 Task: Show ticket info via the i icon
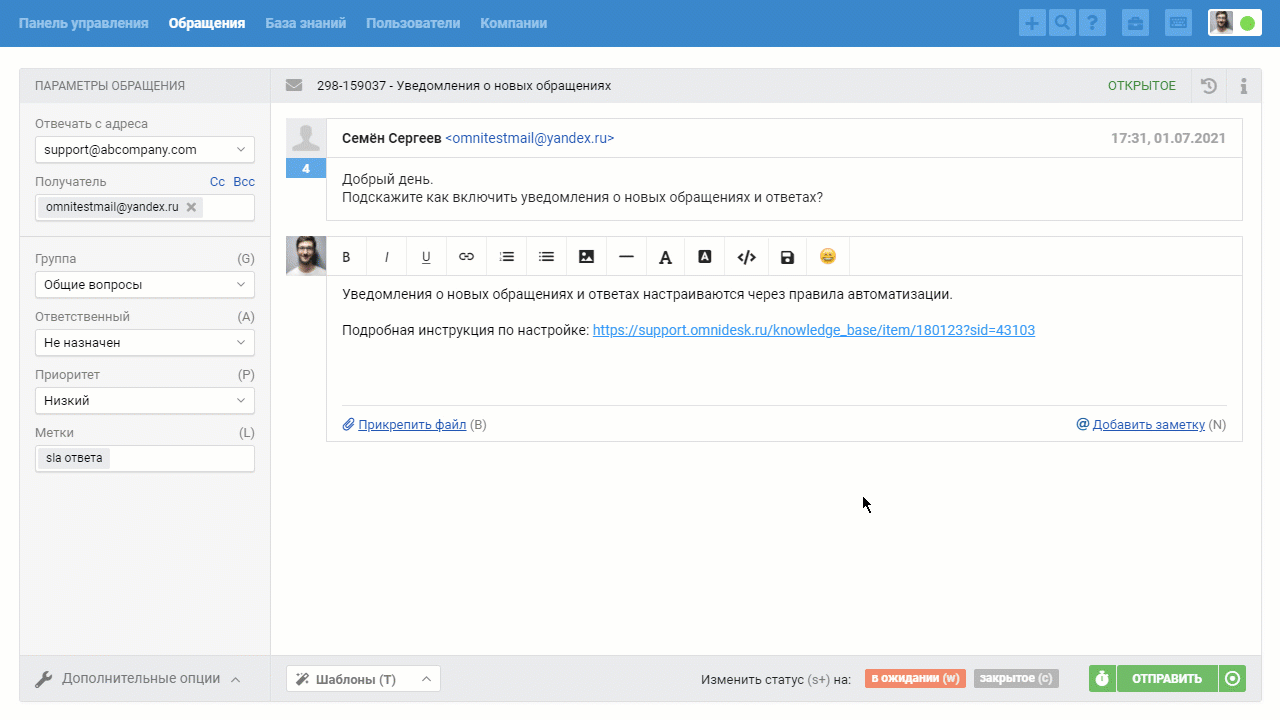[x=1244, y=86]
